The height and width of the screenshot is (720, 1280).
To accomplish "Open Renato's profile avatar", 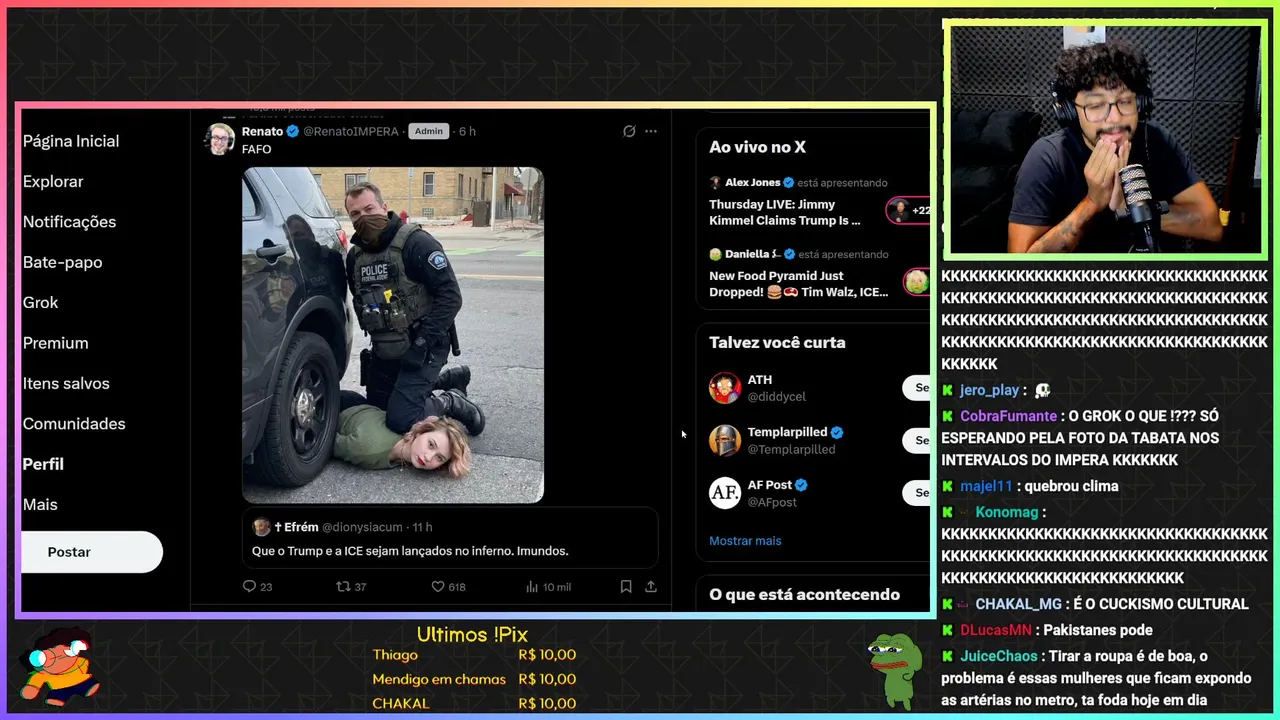I will [x=219, y=139].
